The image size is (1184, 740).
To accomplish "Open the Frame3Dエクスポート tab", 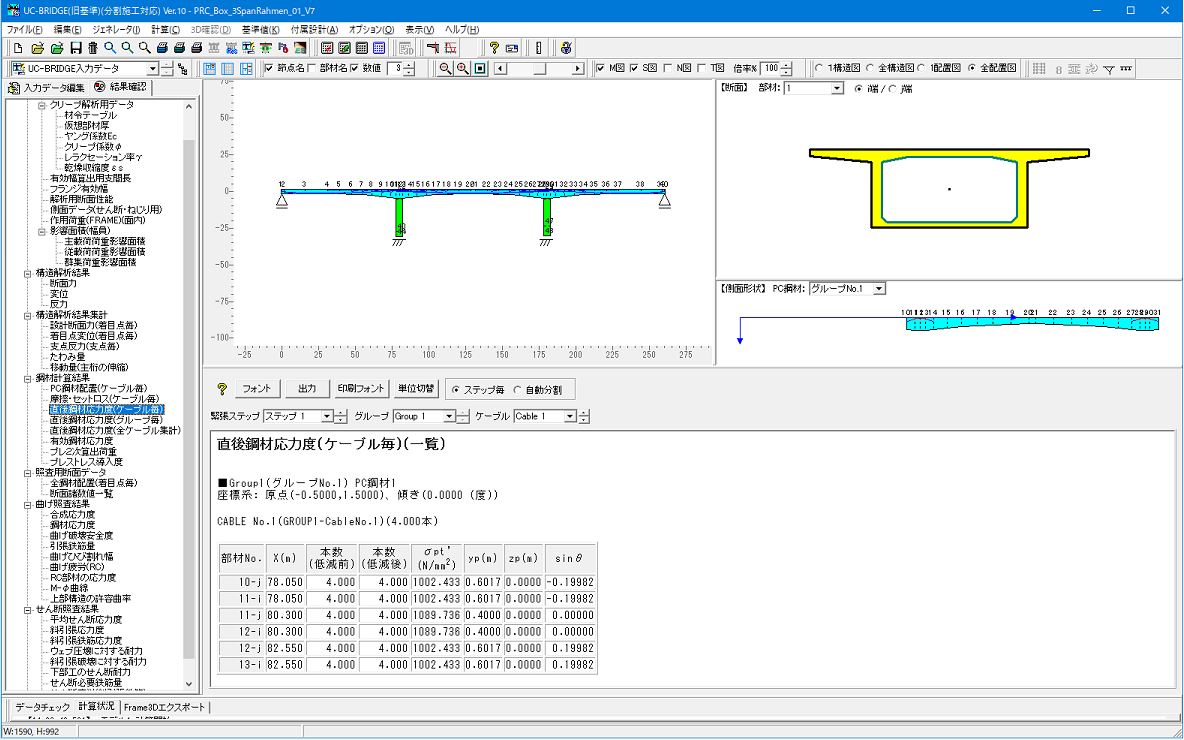I will [165, 707].
